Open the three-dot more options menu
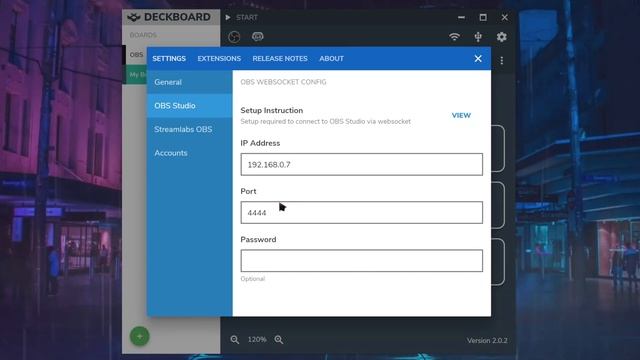 tap(502, 61)
